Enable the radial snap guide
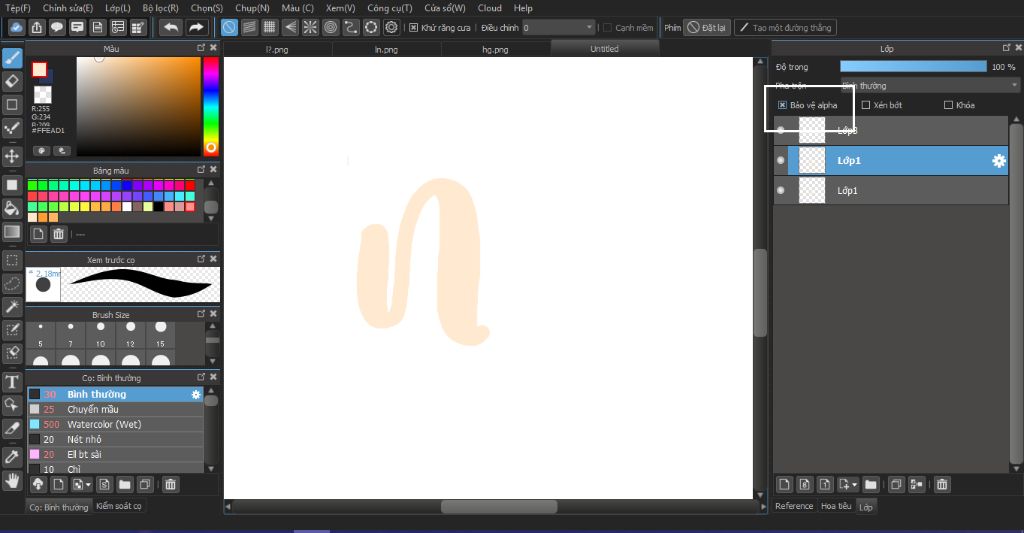This screenshot has width=1024, height=533. click(x=310, y=27)
